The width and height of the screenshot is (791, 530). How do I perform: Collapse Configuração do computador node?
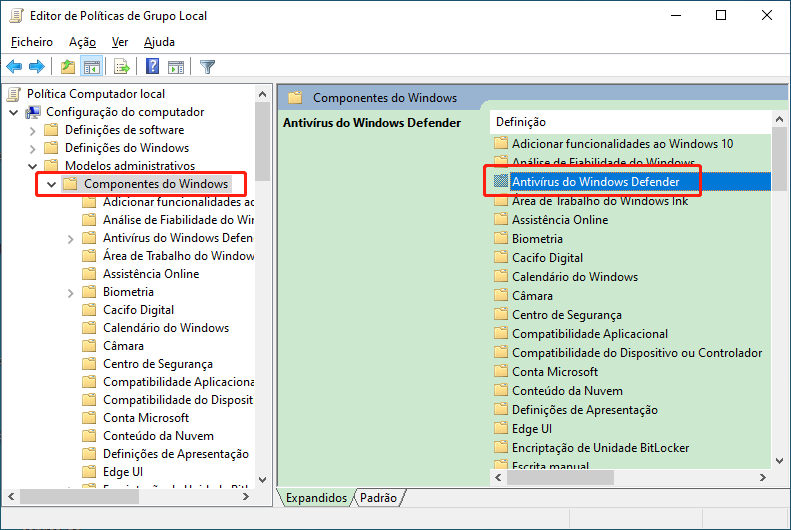[x=14, y=112]
